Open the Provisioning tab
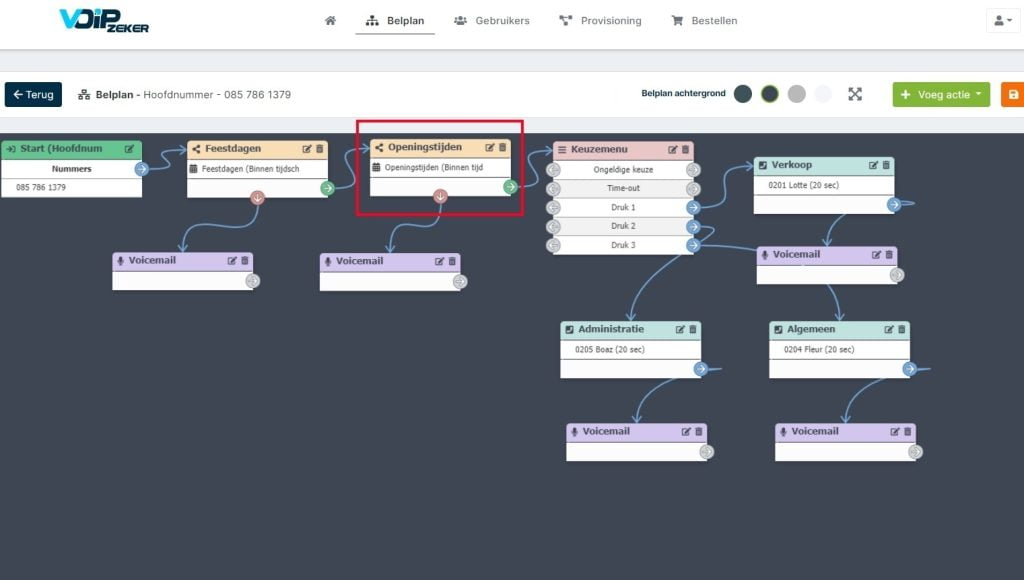 coord(600,20)
